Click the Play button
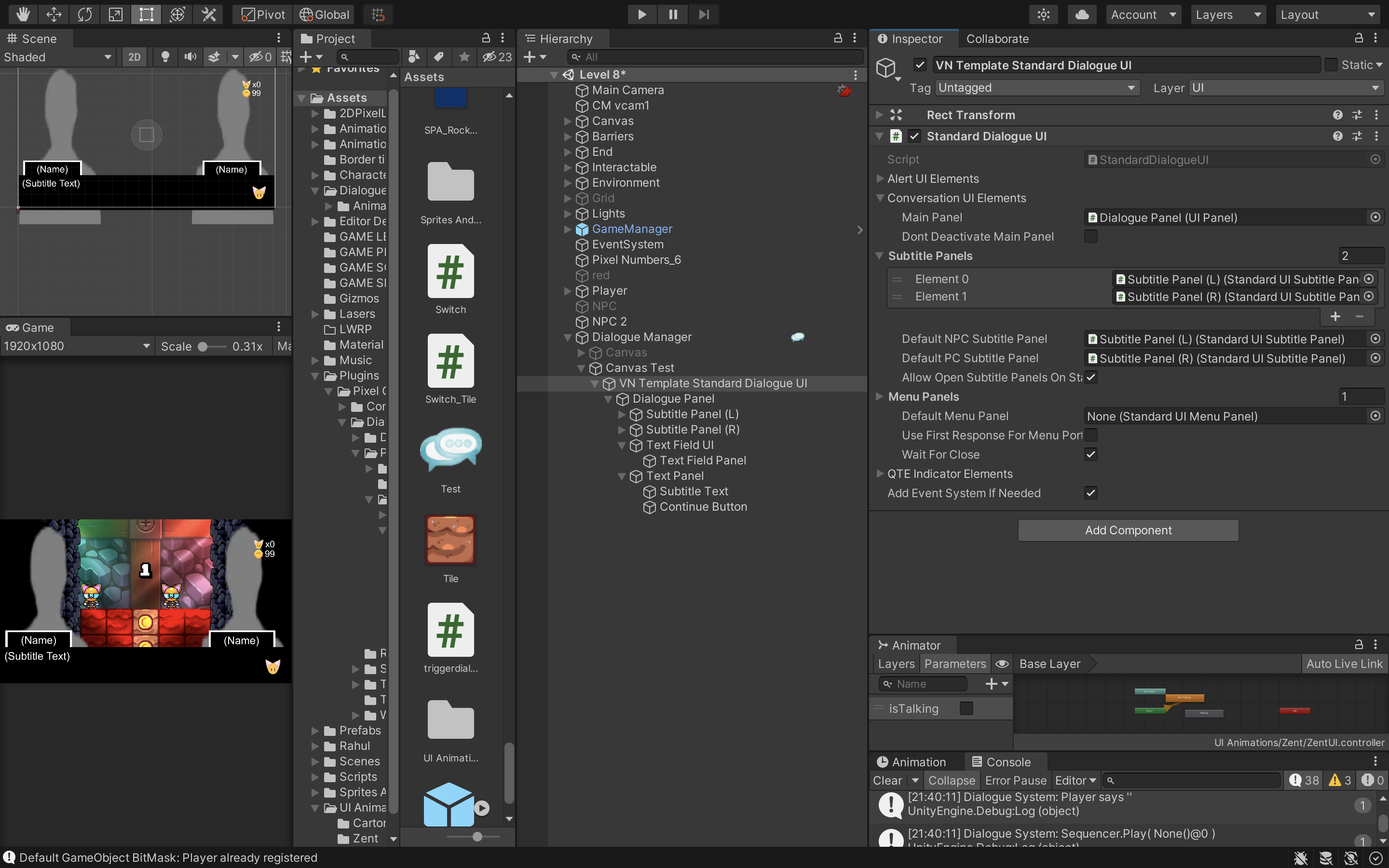Screen dimensions: 1389x868 (x=642, y=14)
